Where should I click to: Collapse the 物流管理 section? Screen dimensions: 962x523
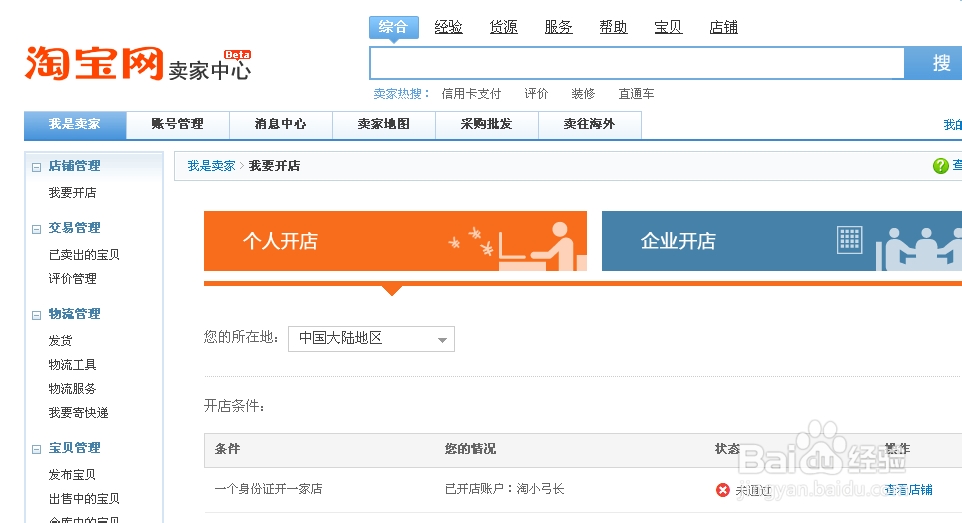point(36,315)
